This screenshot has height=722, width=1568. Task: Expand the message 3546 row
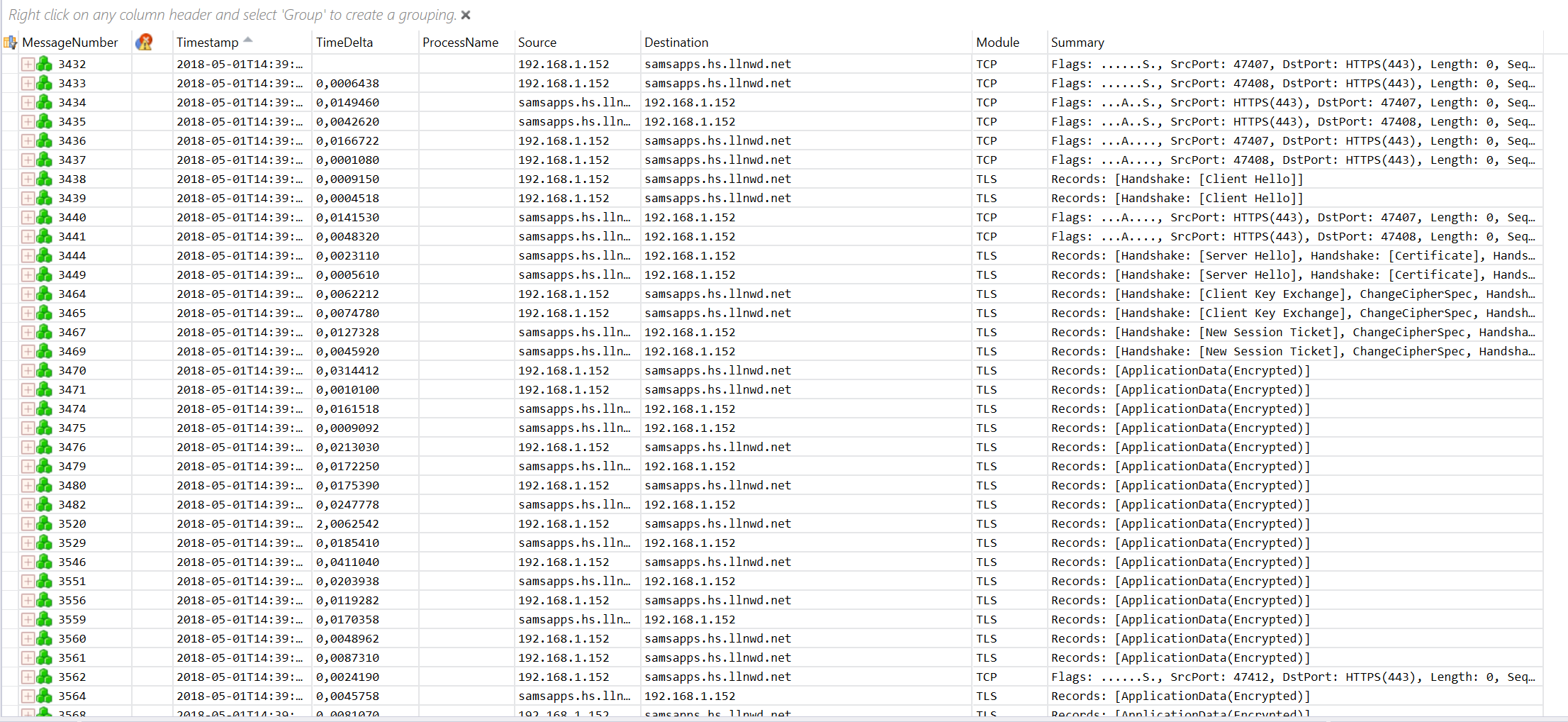(28, 562)
